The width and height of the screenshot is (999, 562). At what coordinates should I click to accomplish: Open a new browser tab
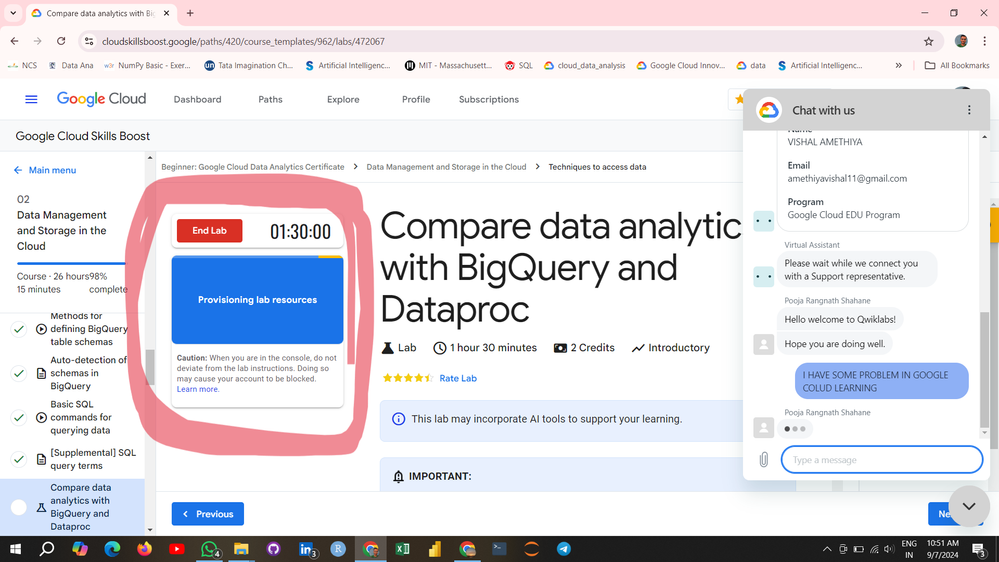190,13
